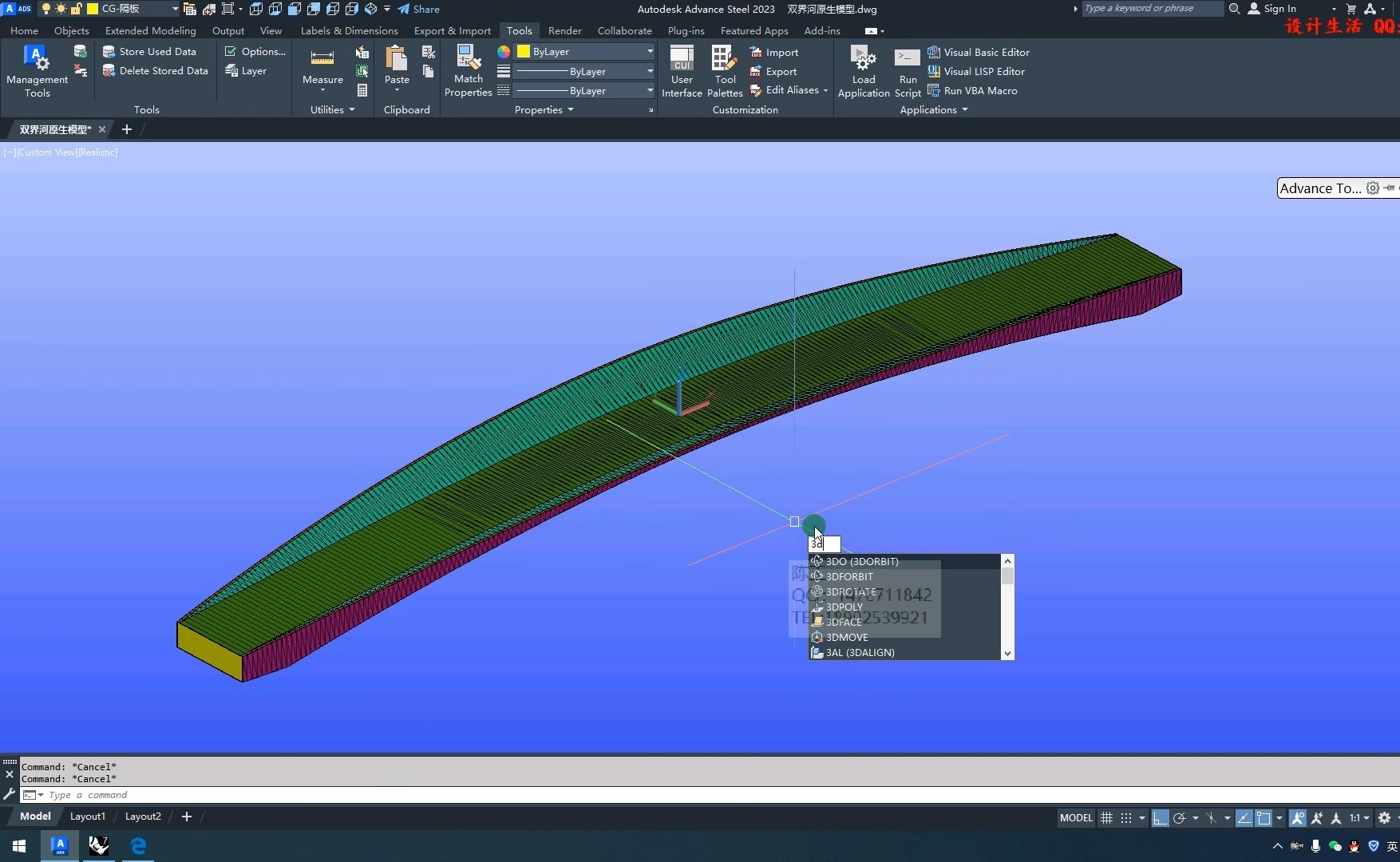The image size is (1400, 862).
Task: Click the Share button
Action: 419,9
